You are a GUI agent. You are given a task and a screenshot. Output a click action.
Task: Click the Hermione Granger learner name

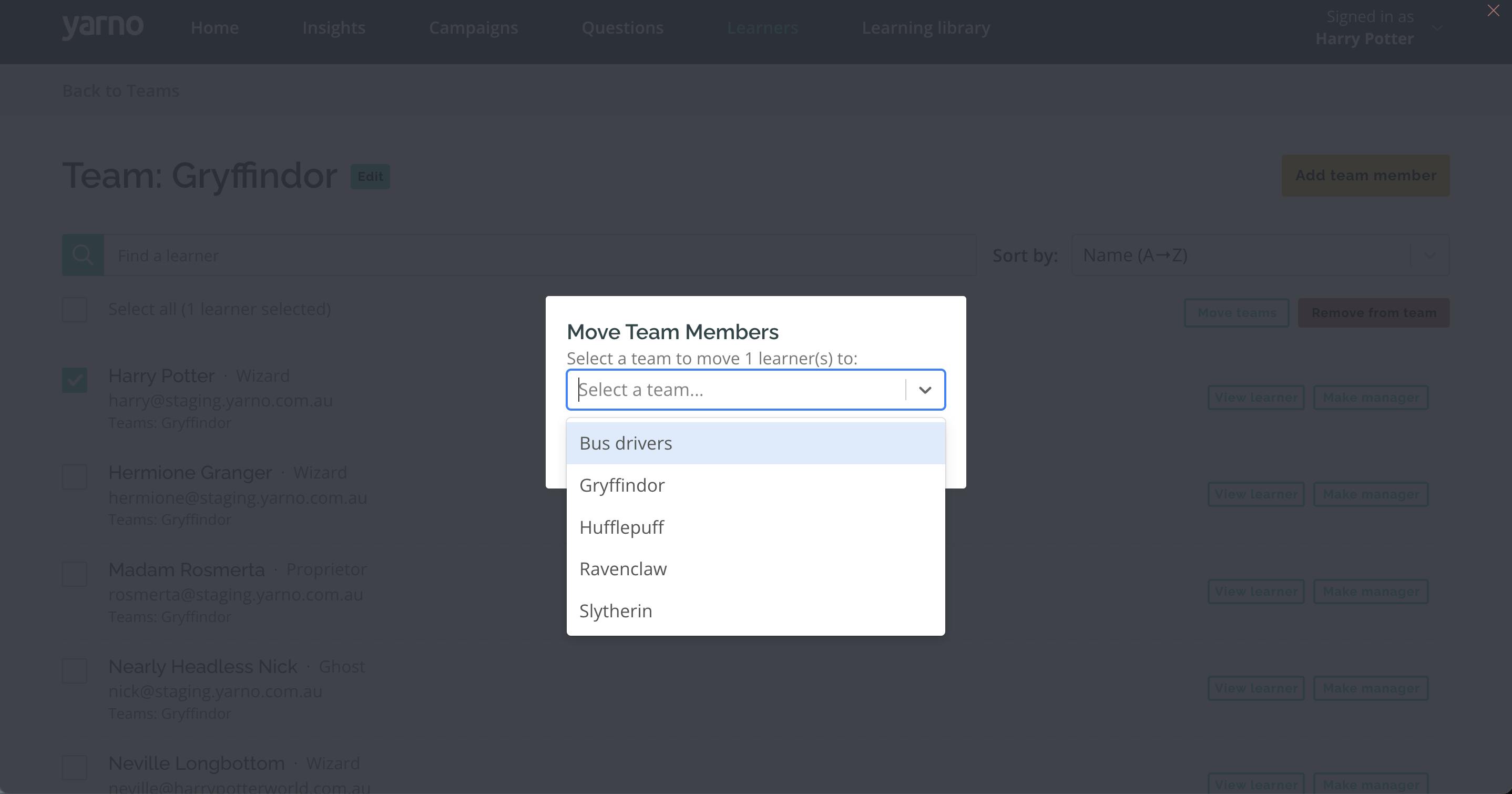point(190,473)
